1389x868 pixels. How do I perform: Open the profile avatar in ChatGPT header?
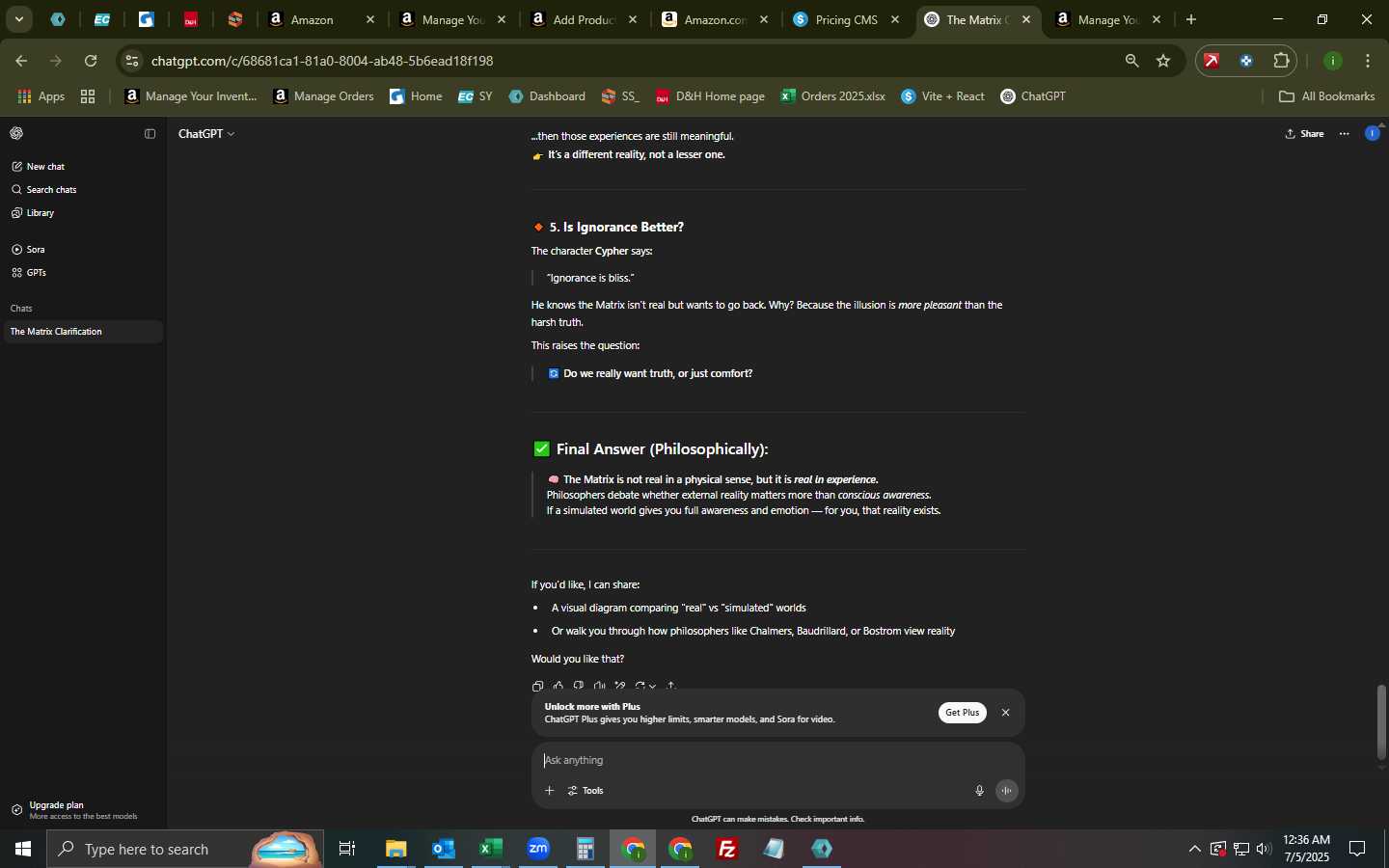1372,134
